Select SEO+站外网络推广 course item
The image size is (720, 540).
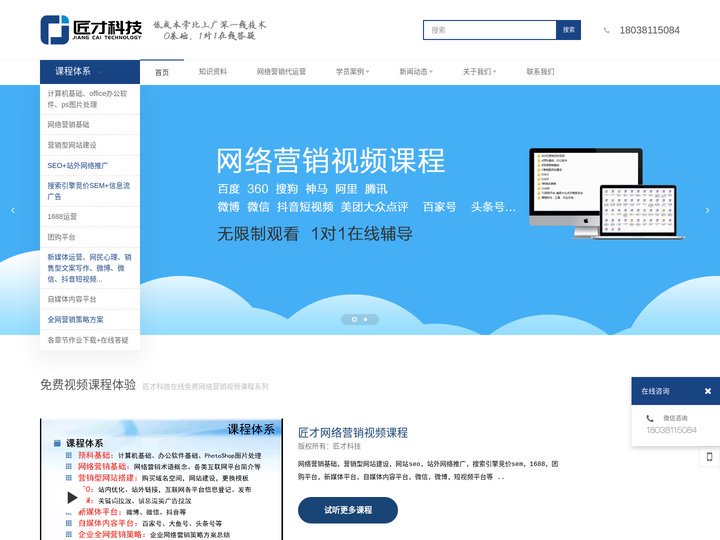coord(90,165)
